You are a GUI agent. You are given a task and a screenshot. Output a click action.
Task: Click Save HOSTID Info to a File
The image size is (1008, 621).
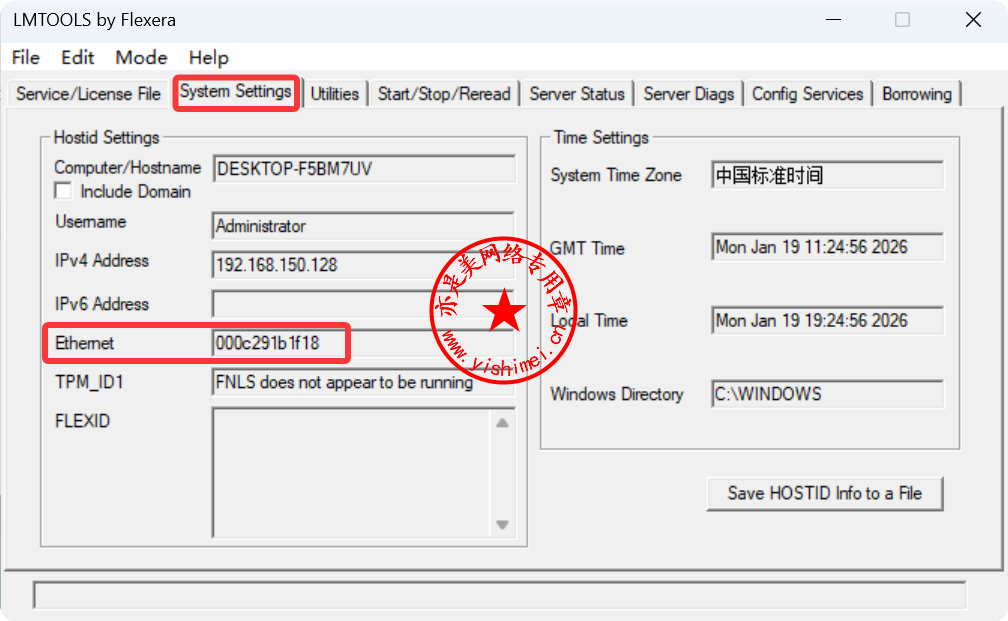(x=824, y=493)
